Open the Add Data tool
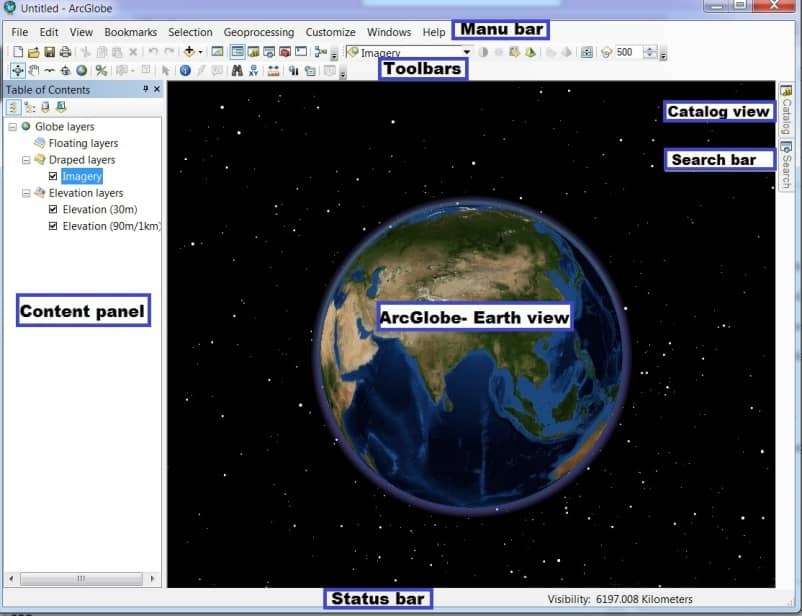The image size is (802, 616). (x=189, y=52)
